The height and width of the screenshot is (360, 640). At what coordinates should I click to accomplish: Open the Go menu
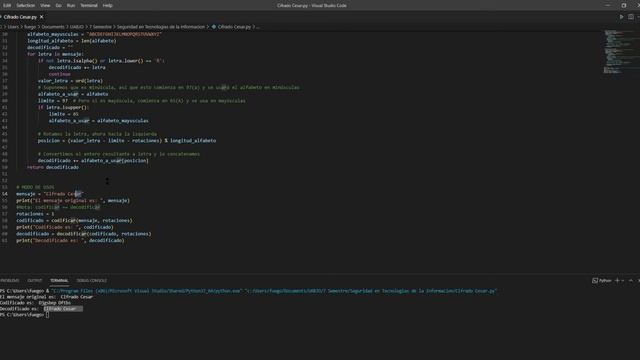pyautogui.click(x=59, y=6)
